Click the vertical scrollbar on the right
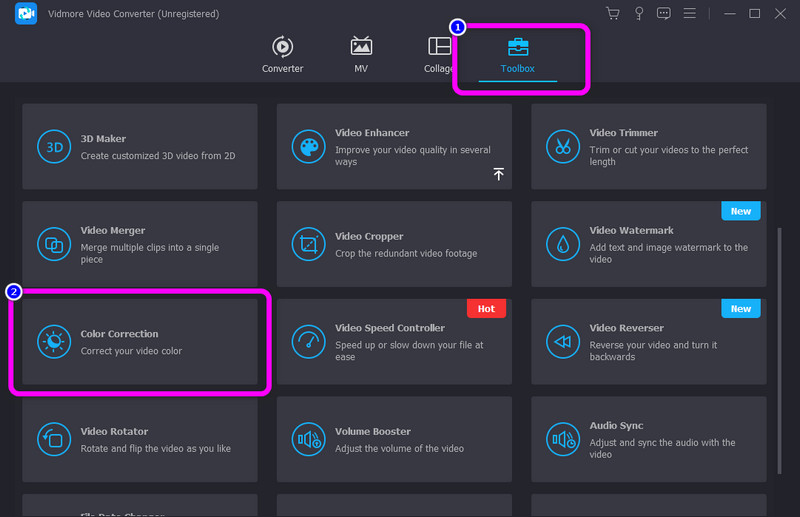800x517 pixels. (779, 330)
